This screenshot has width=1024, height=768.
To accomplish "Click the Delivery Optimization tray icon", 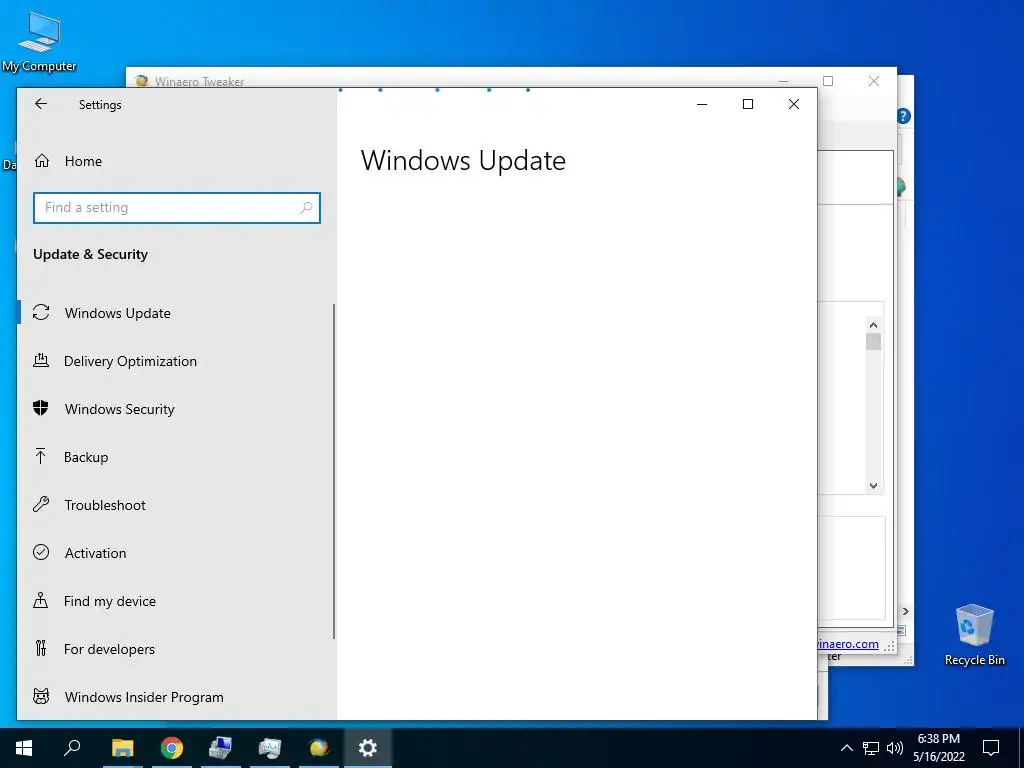I will pos(41,360).
